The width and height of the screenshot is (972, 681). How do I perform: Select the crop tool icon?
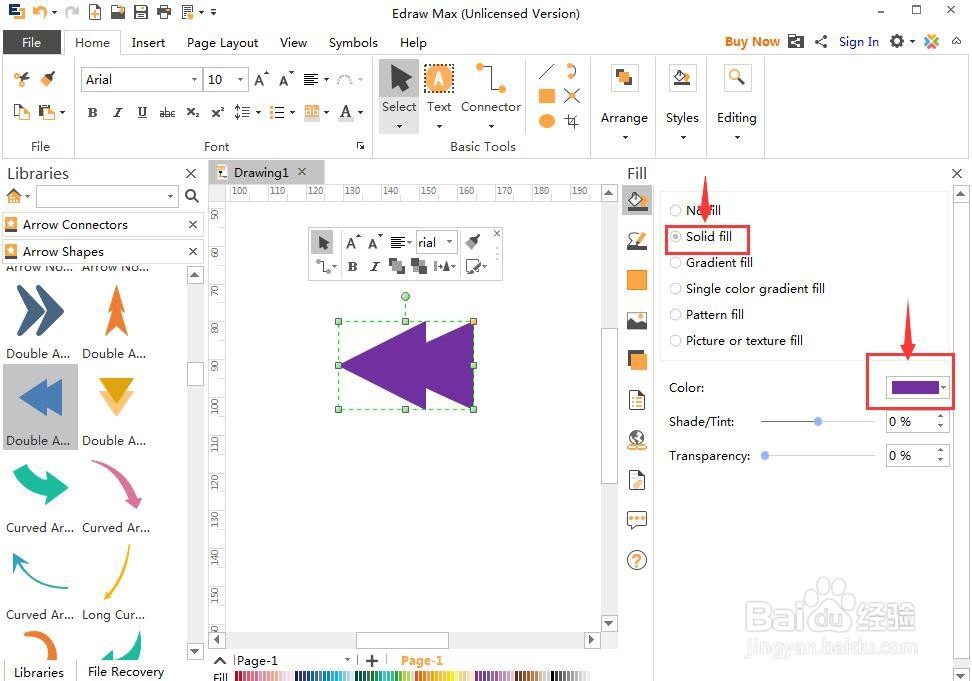point(572,121)
